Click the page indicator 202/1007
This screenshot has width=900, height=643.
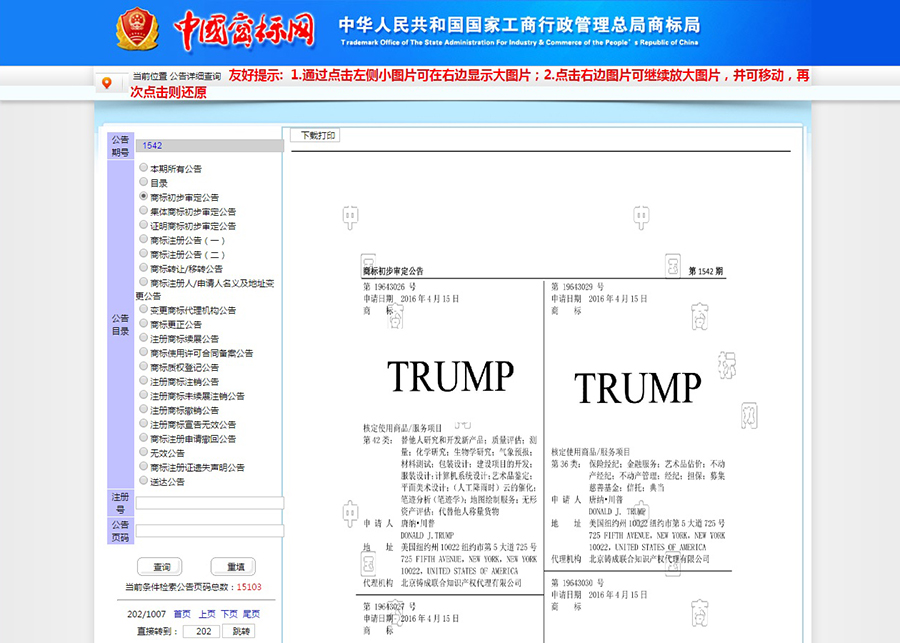click(x=146, y=614)
